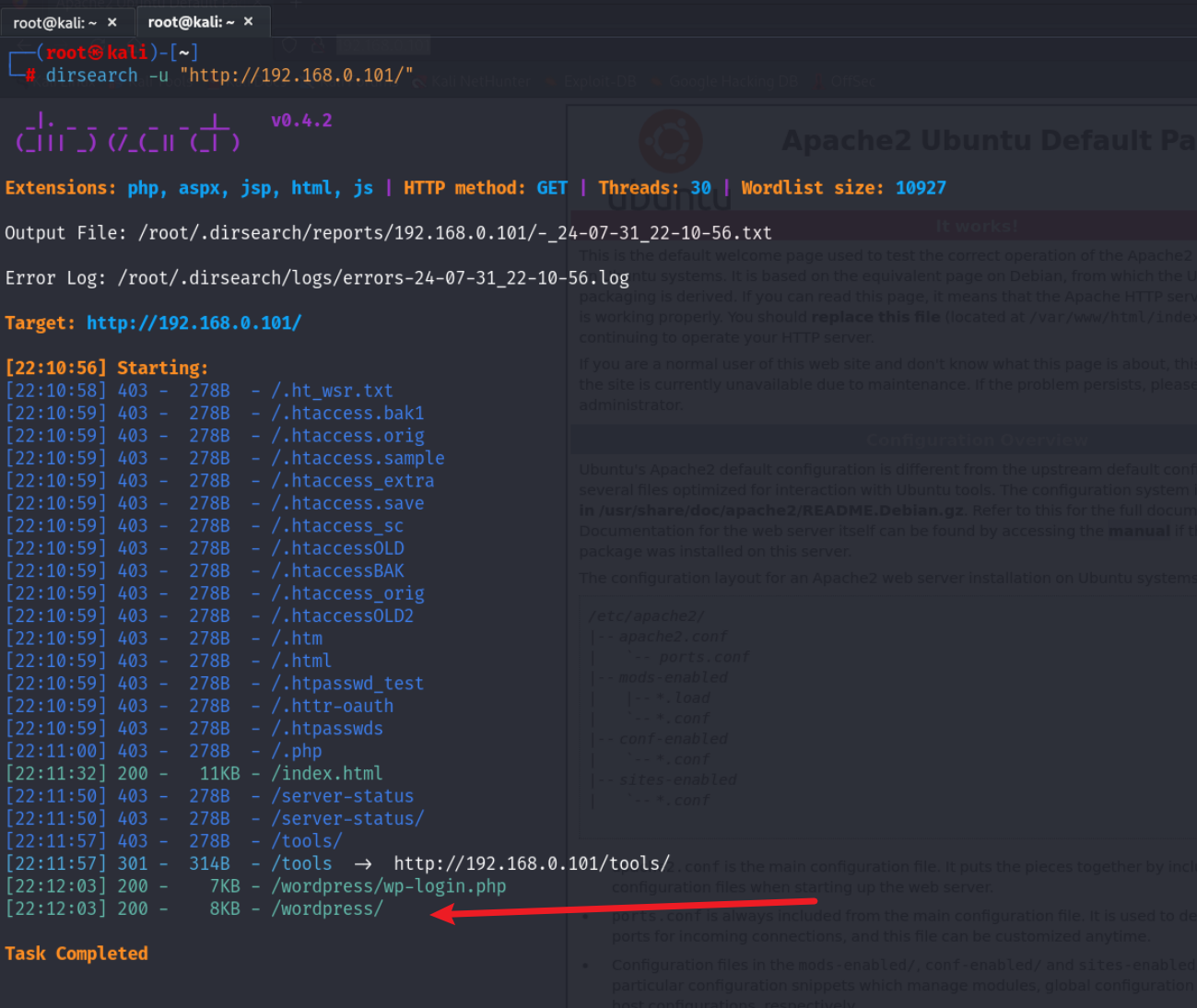The width and height of the screenshot is (1197, 1008).
Task: Click the /index.html result path
Action: click(327, 774)
